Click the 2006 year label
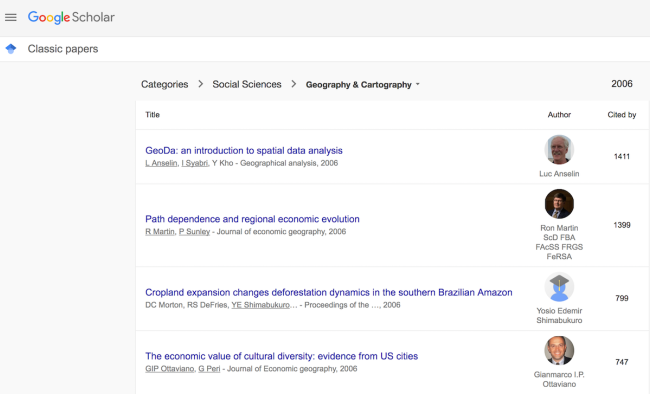This screenshot has height=394, width=650. click(622, 84)
